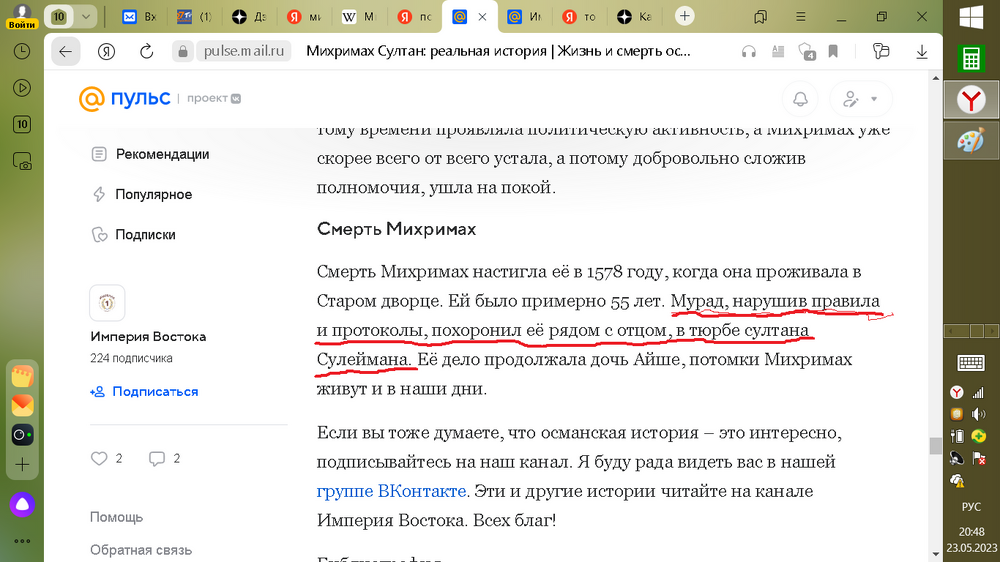Click the scrollbar up arrow

click(936, 78)
